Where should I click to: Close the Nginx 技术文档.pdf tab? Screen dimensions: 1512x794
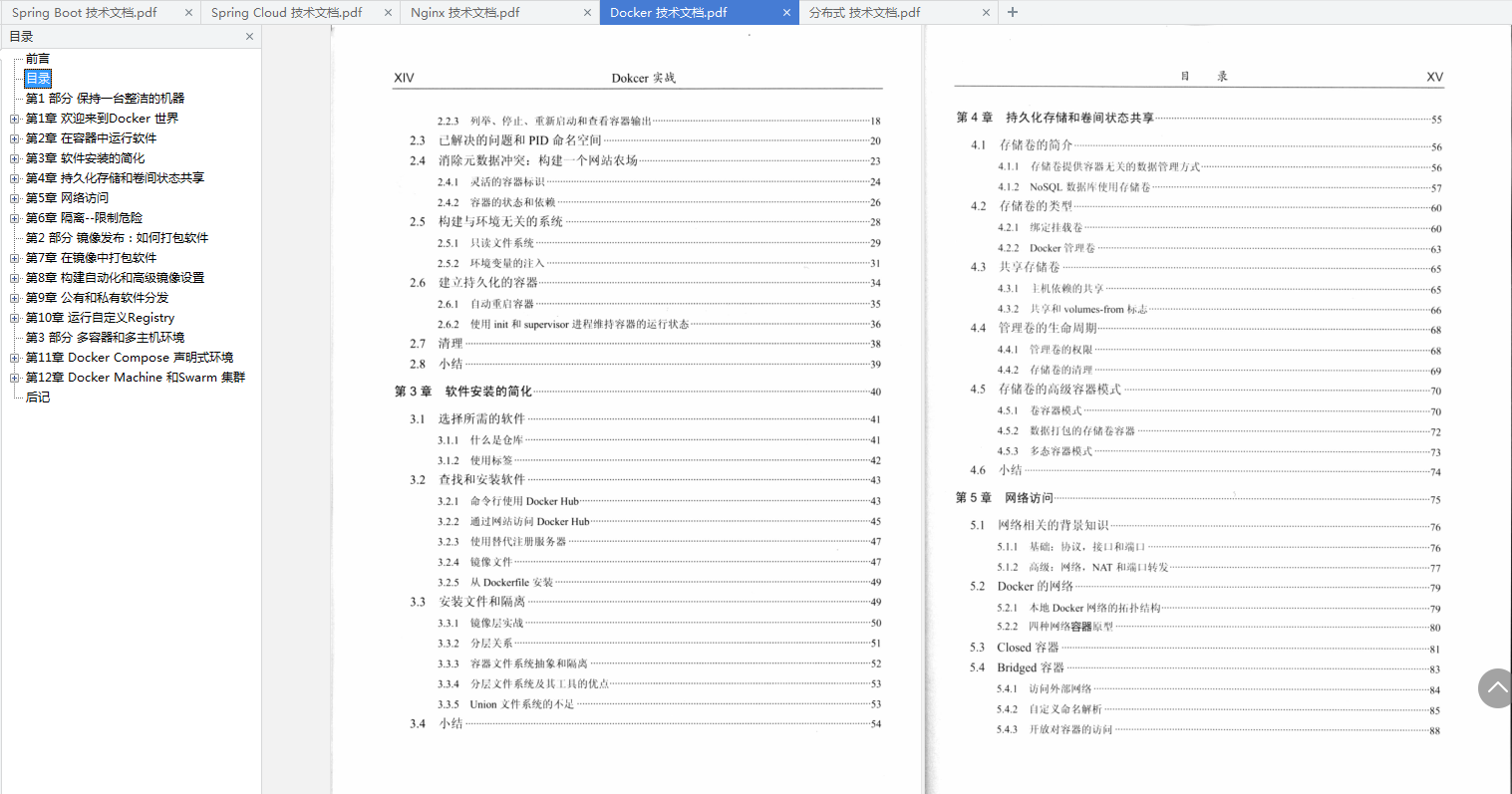coord(587,13)
